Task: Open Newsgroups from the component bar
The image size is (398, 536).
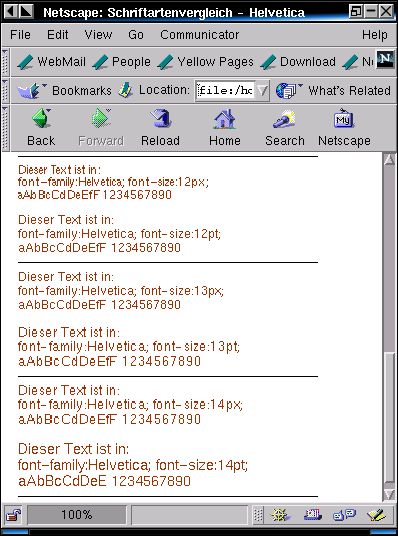Action: (x=344, y=515)
